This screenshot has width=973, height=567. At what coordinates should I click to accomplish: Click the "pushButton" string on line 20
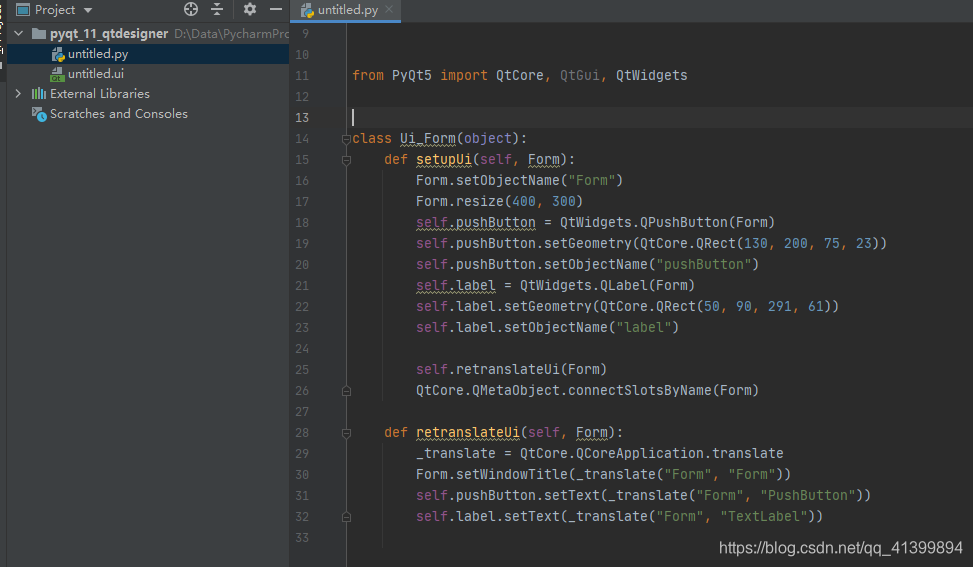click(703, 265)
